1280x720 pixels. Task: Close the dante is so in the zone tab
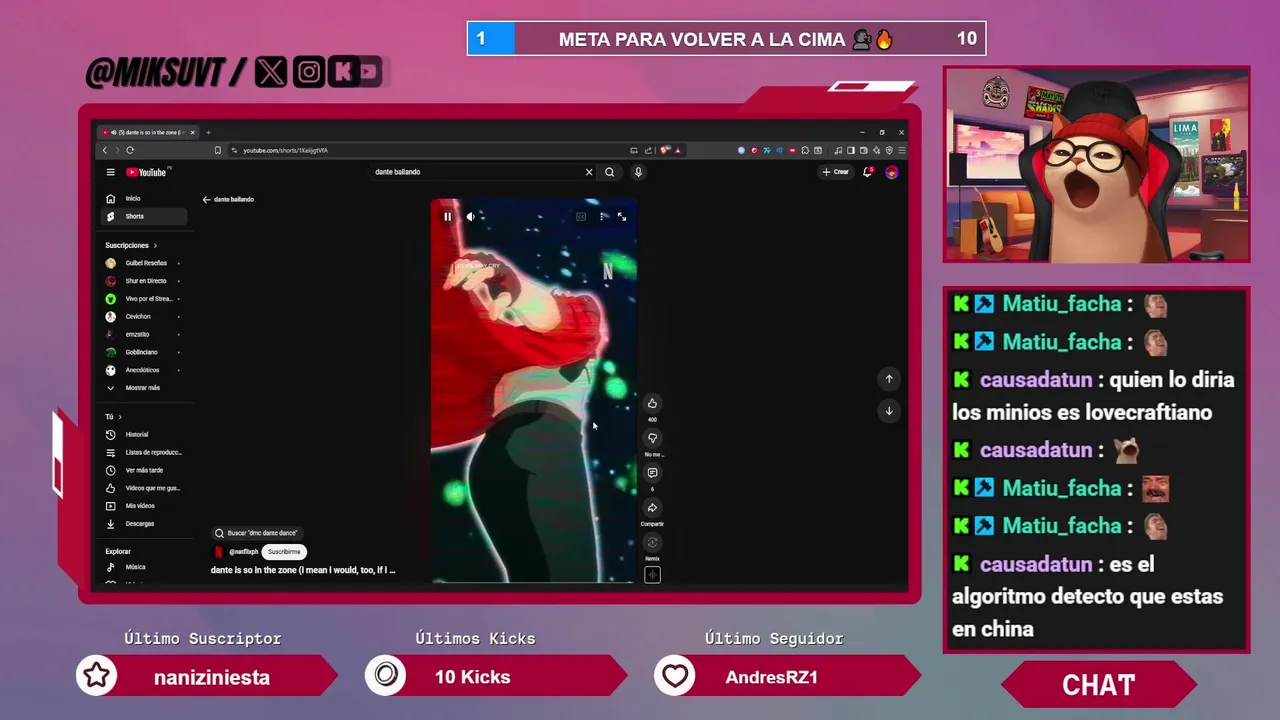[194, 132]
